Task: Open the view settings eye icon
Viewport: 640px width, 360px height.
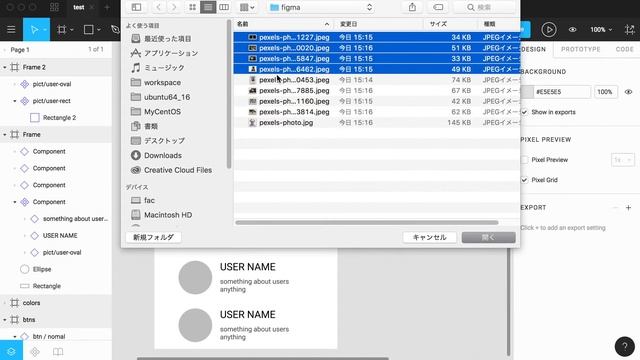Action: 572,29
